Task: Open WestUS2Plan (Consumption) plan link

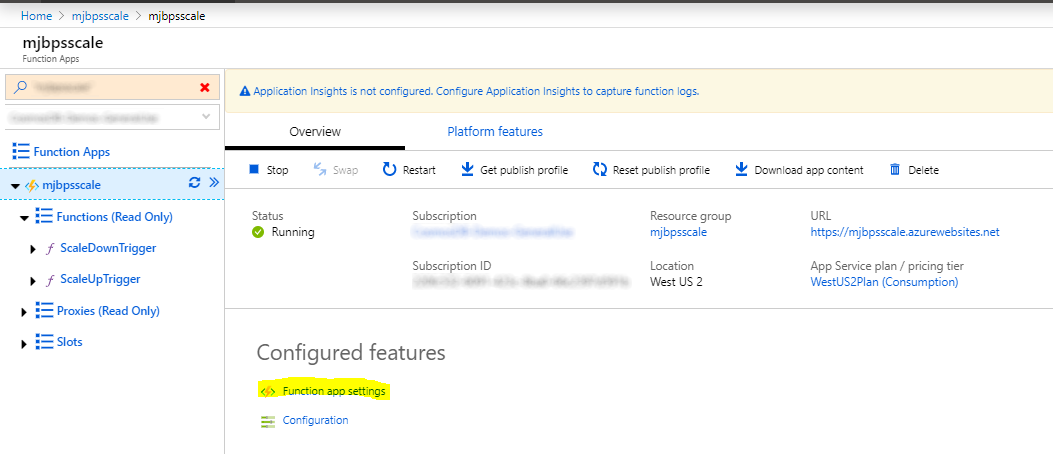Action: [884, 282]
